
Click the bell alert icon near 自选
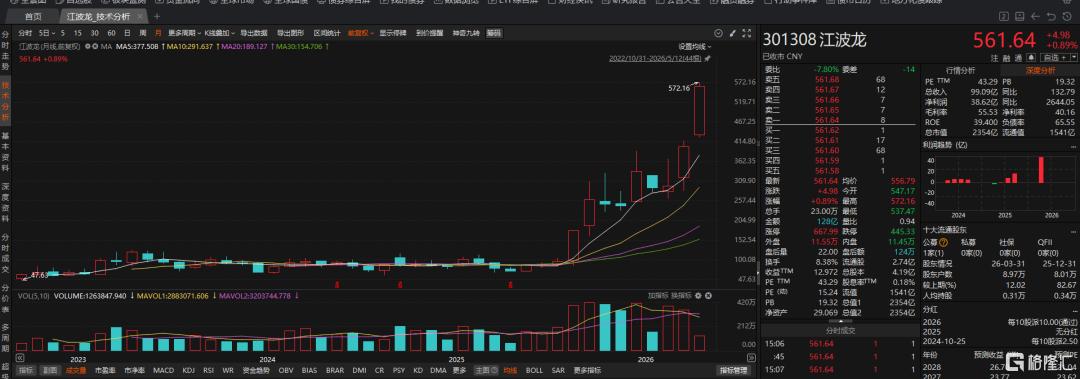click(x=1031, y=57)
